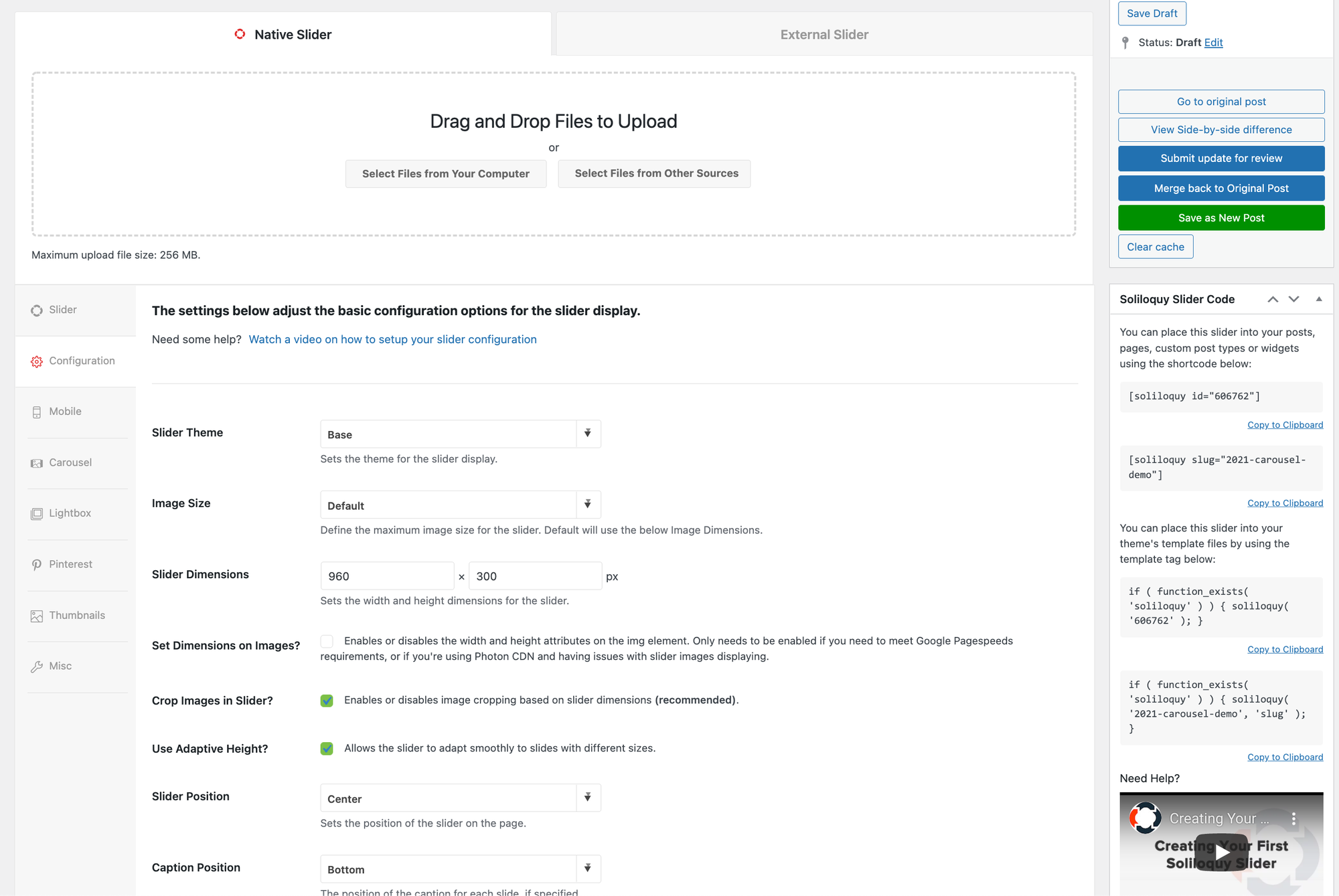This screenshot has height=896, width=1339.
Task: Open the Caption Position dropdown
Action: (461, 869)
